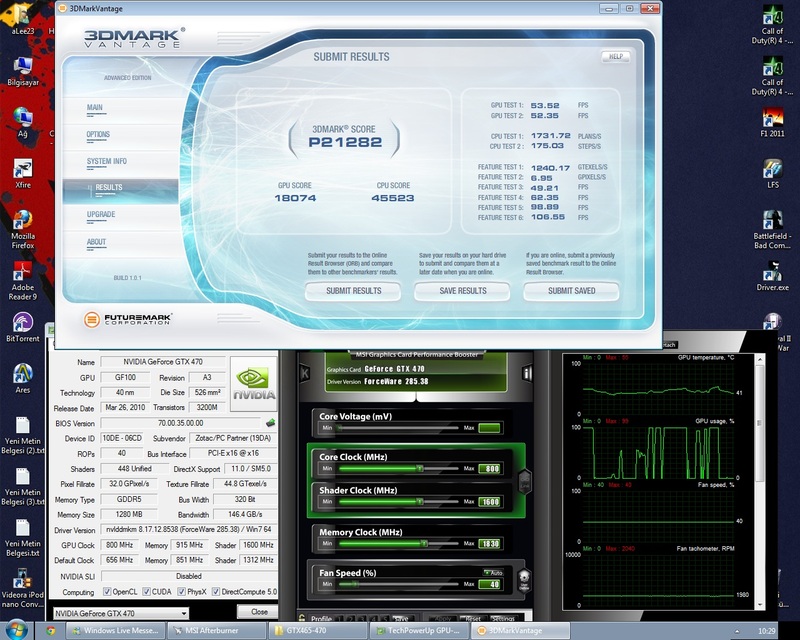Open Adobe Reader 9 desktop shortcut
Screen dimensions: 800x640
(x=22, y=280)
